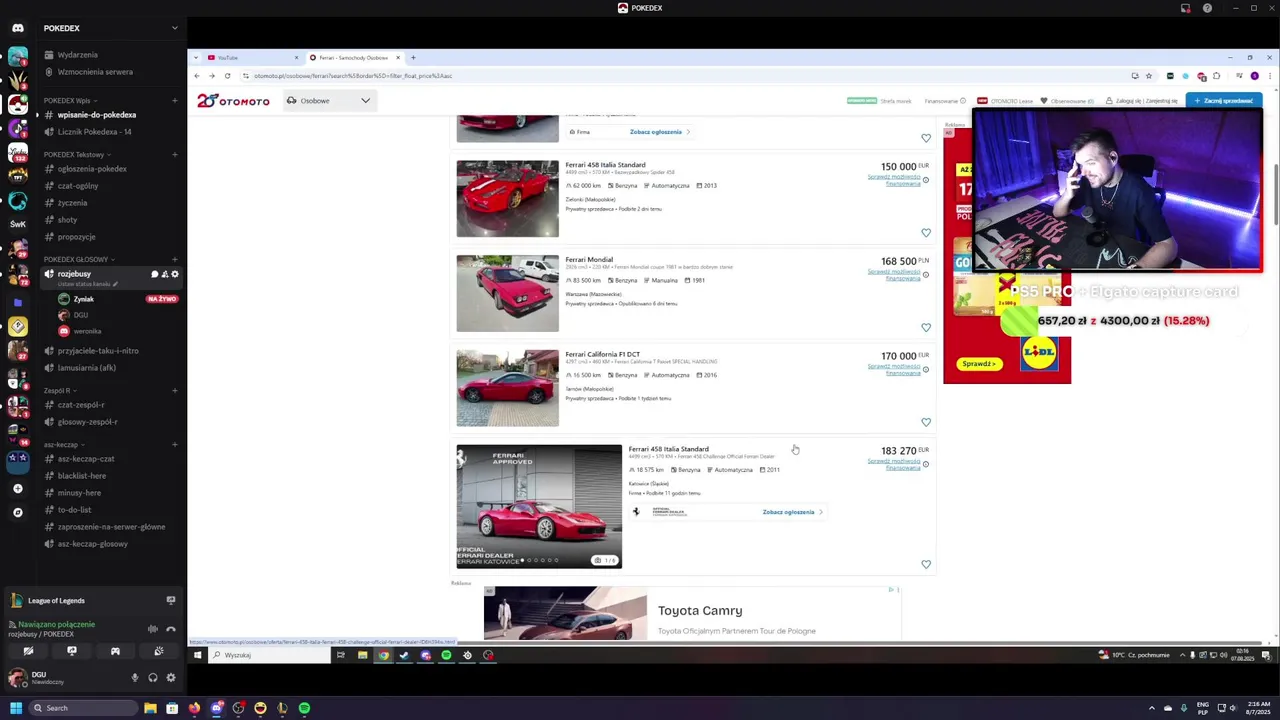Open chat for the rozjebusy voice channel
The image size is (1280, 720).
tap(155, 274)
